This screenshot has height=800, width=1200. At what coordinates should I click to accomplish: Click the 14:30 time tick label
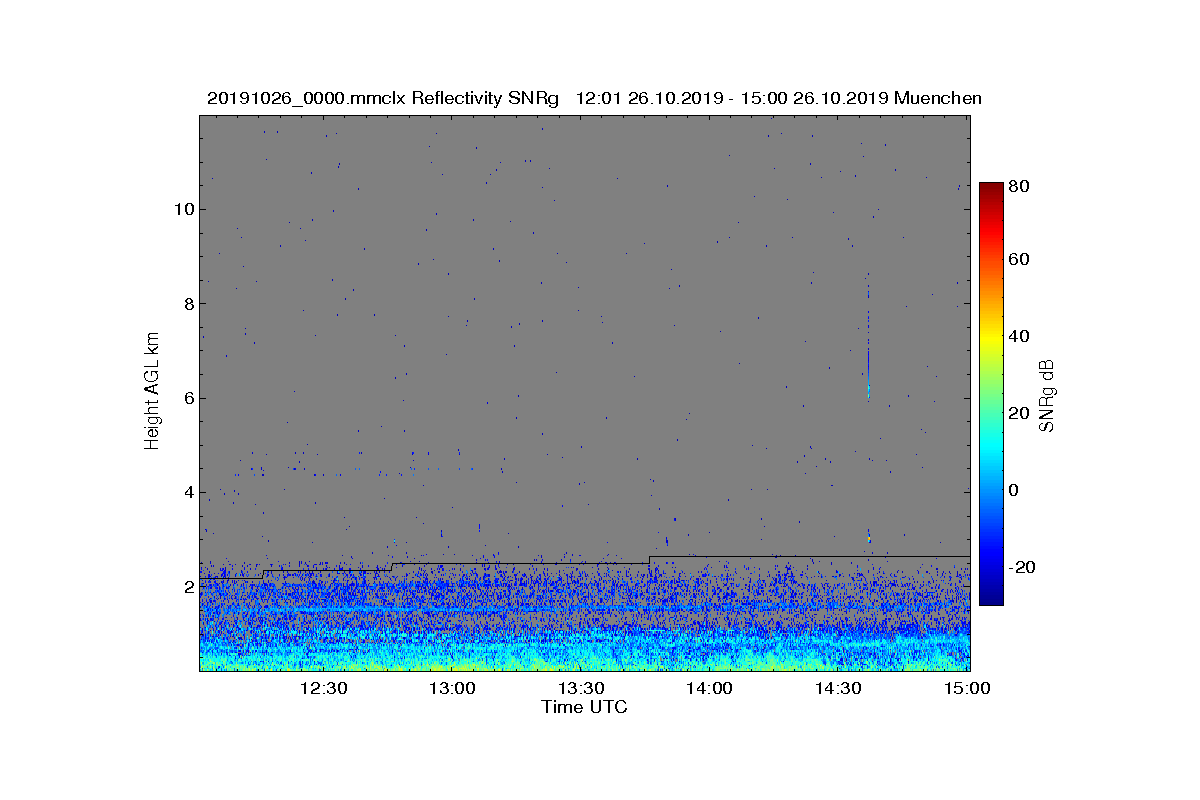tap(838, 688)
